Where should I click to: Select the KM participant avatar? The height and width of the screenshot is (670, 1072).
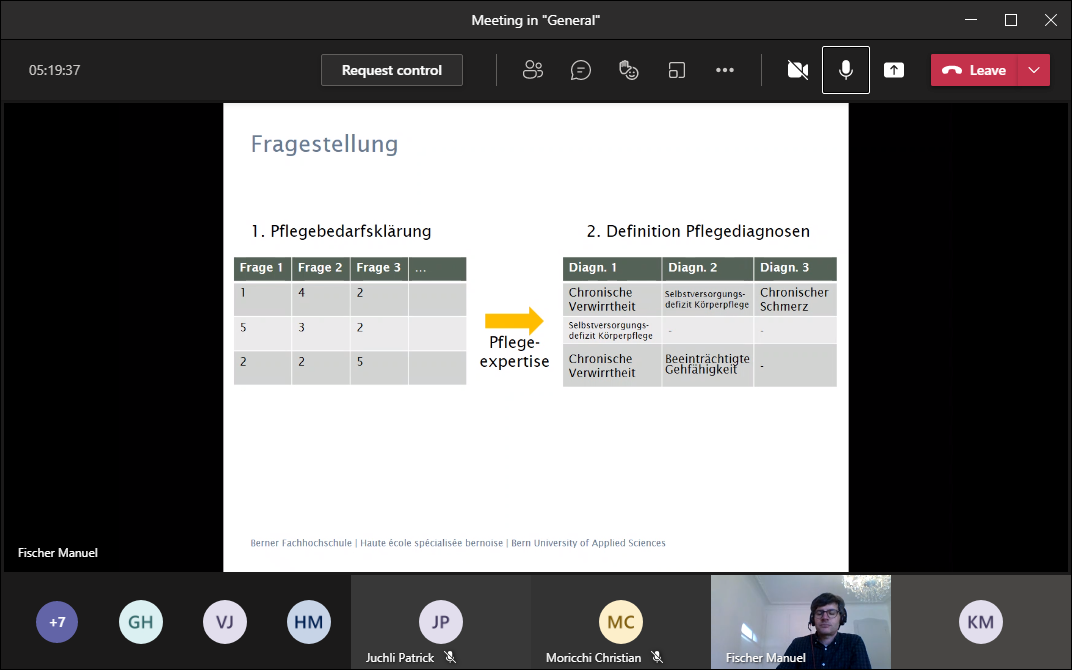pos(980,622)
